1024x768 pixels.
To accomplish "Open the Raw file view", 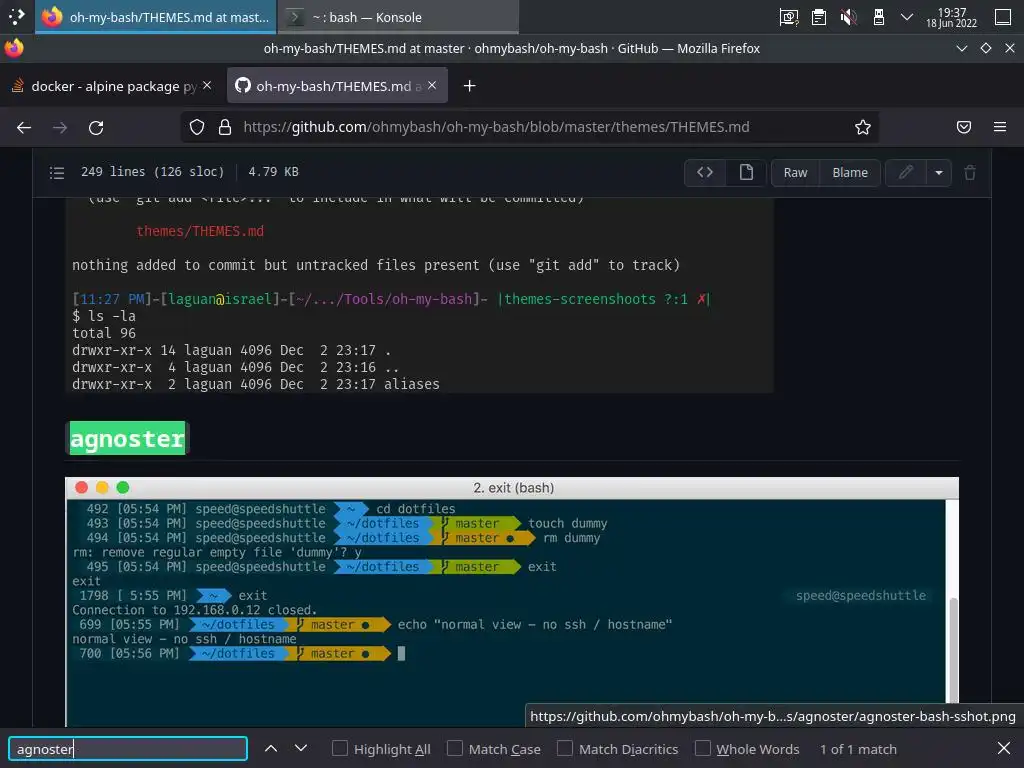I will [x=795, y=172].
